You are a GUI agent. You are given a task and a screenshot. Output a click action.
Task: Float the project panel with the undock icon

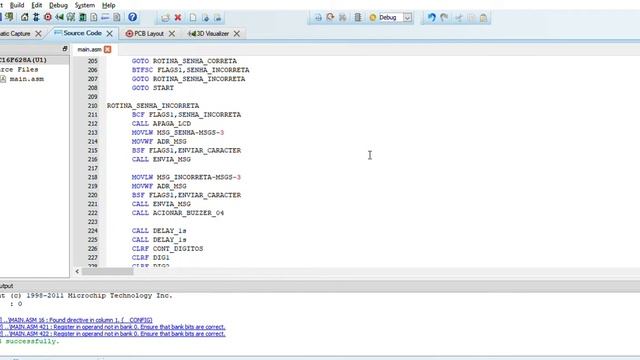click(64, 49)
